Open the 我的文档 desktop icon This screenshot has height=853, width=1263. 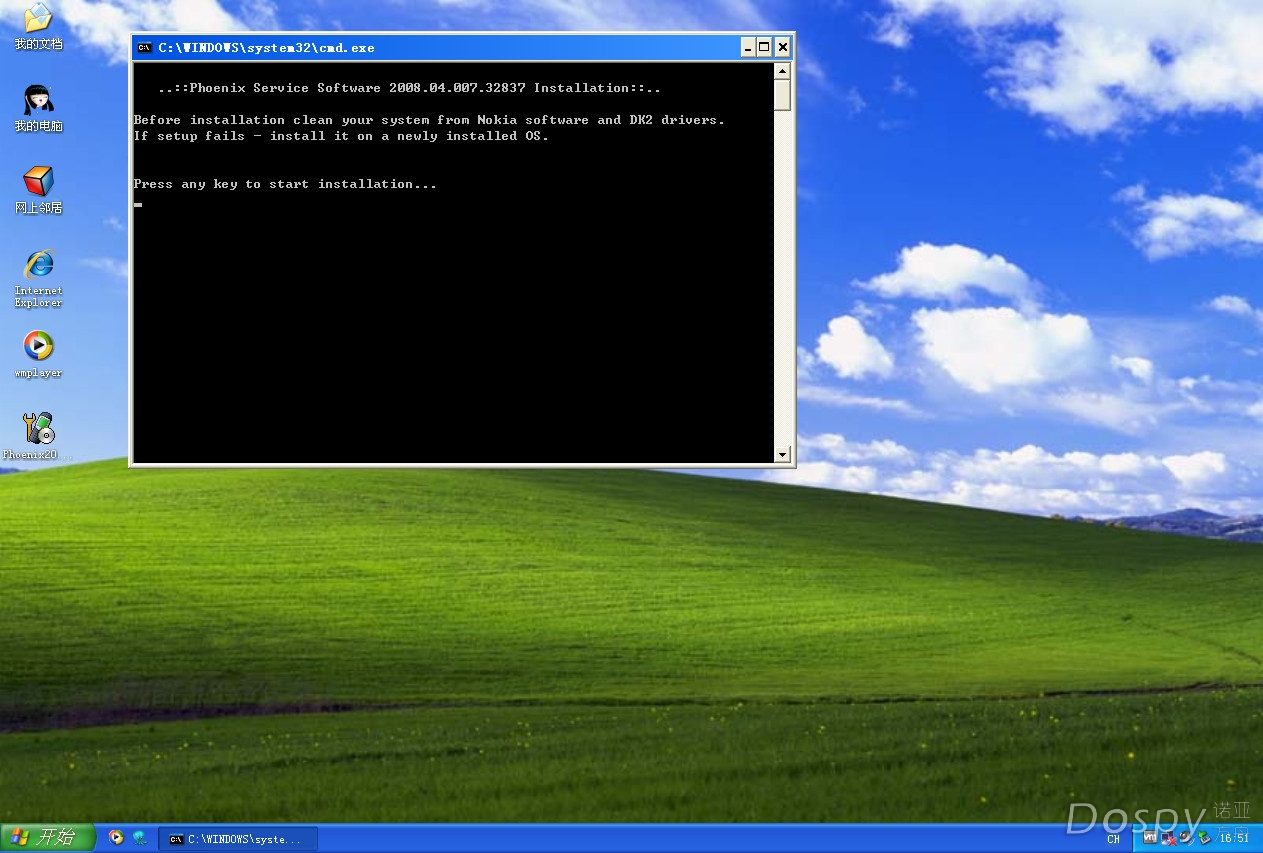pos(38,26)
